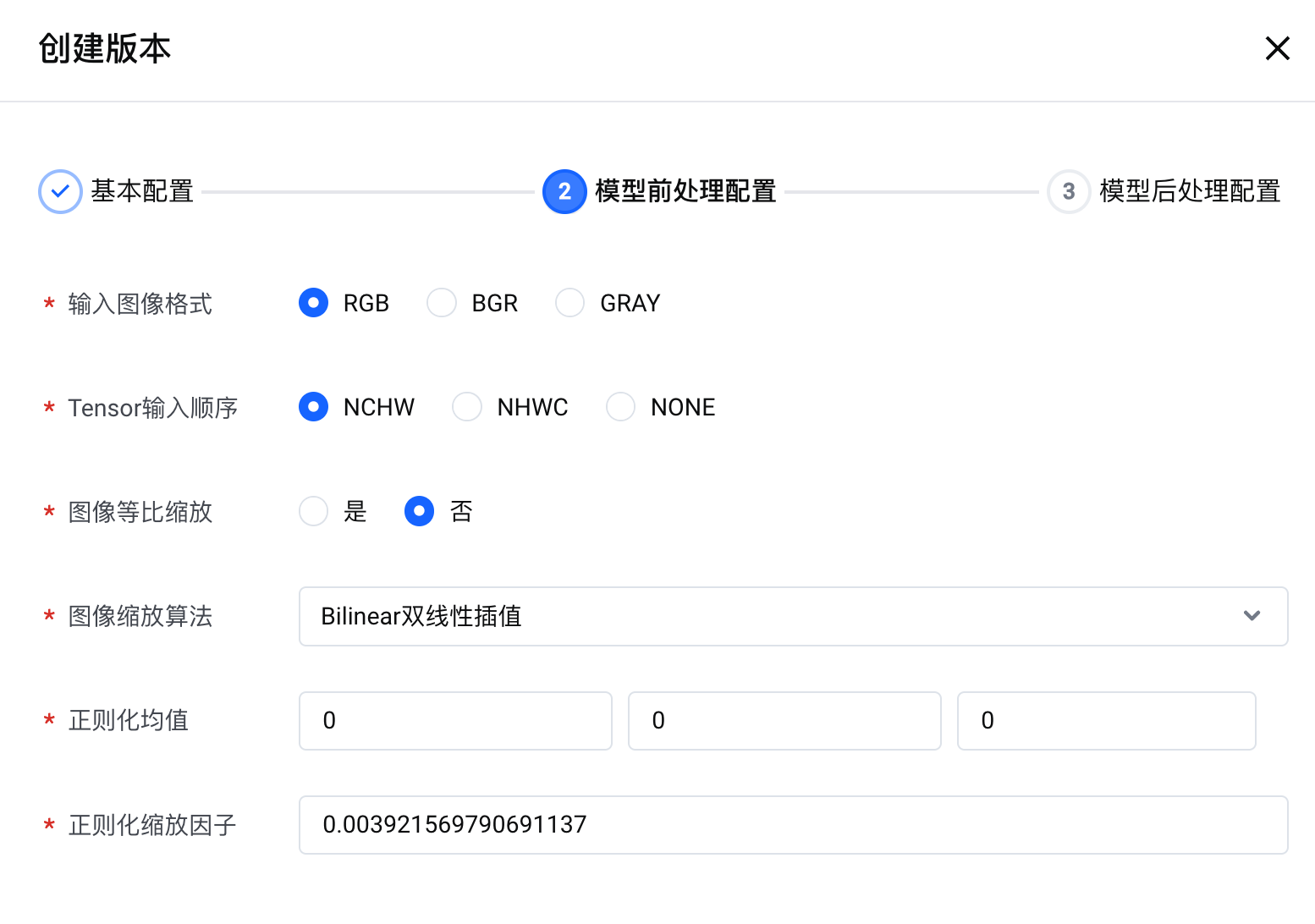The width and height of the screenshot is (1315, 924).
Task: Select GRAY input image format
Action: point(569,302)
